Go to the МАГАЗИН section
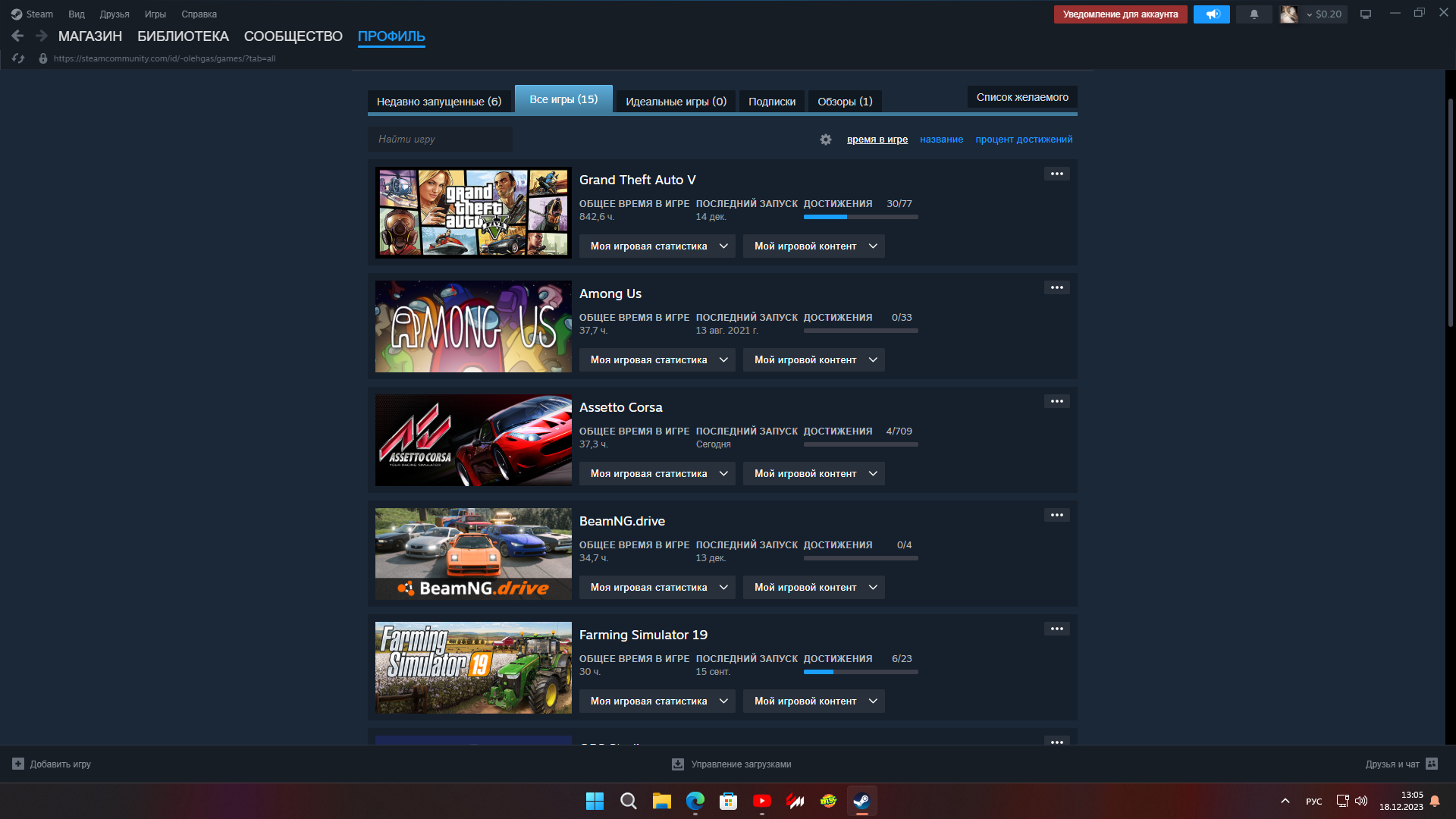This screenshot has width=1456, height=819. (x=90, y=36)
